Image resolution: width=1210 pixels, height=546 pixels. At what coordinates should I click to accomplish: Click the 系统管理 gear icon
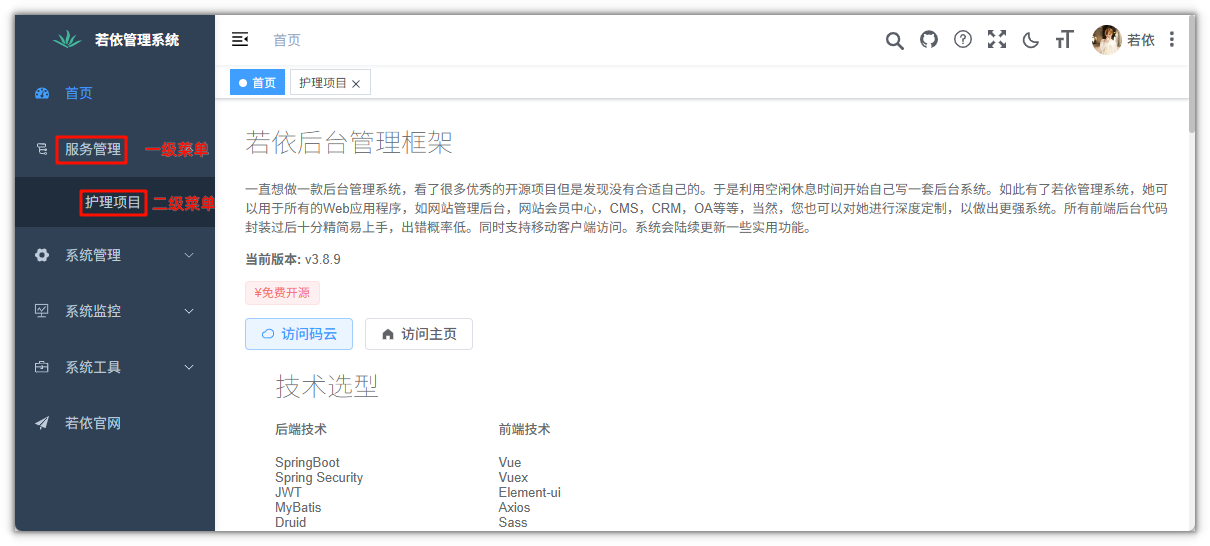[42, 255]
